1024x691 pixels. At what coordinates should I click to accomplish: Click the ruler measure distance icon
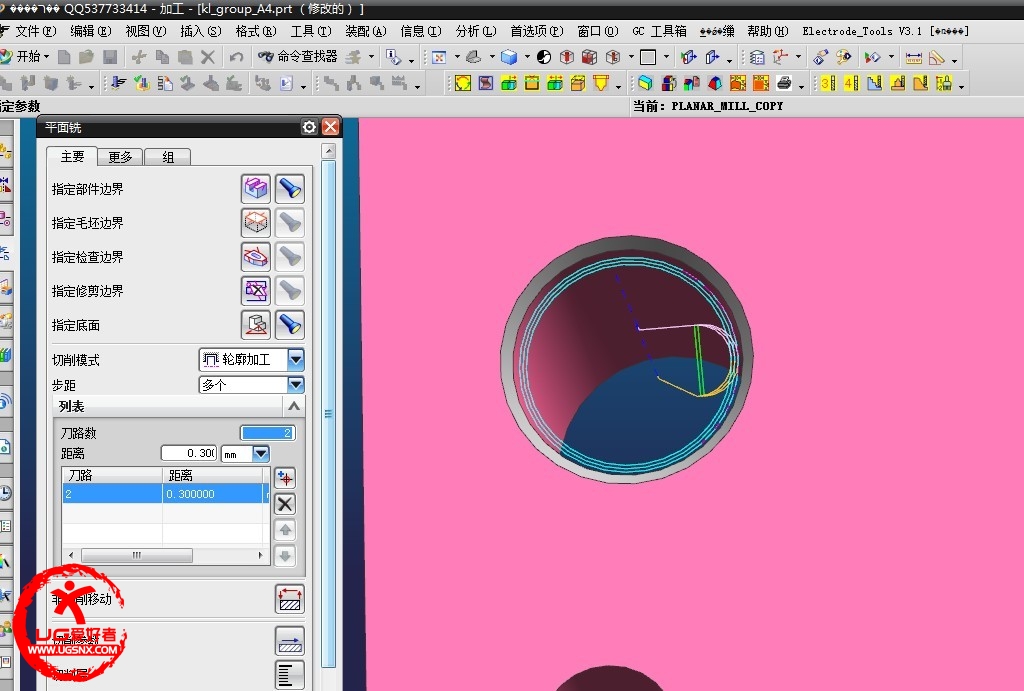click(914, 57)
